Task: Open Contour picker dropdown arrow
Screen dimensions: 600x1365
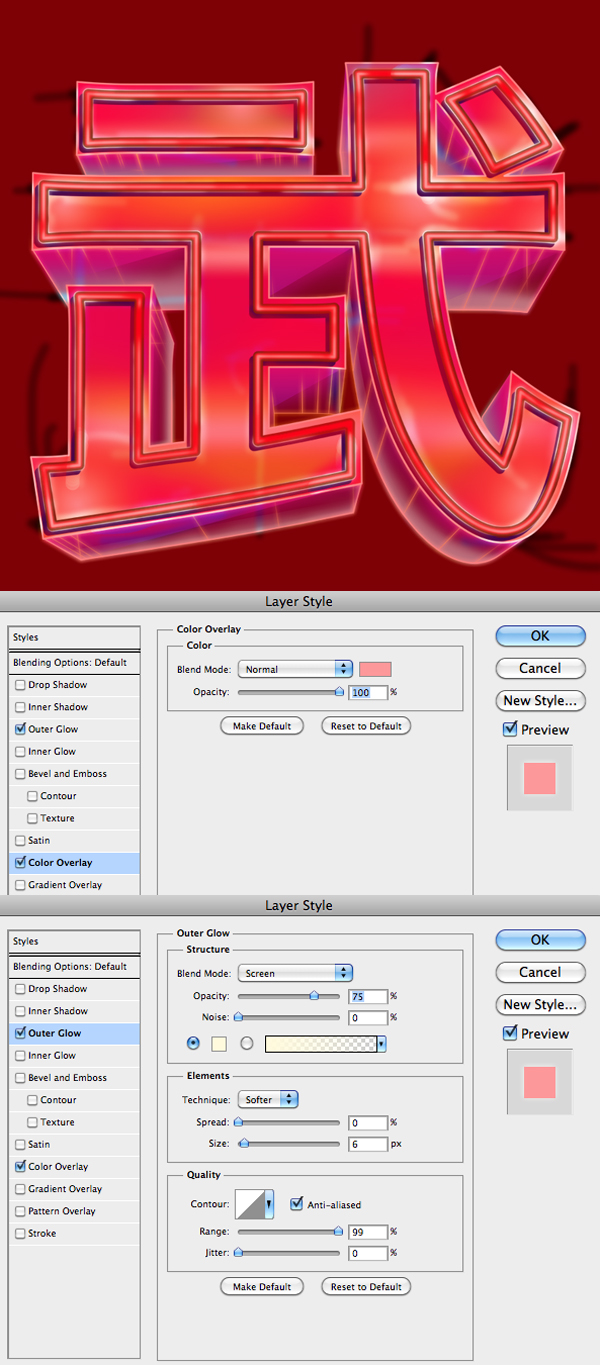Action: pyautogui.click(x=269, y=1205)
